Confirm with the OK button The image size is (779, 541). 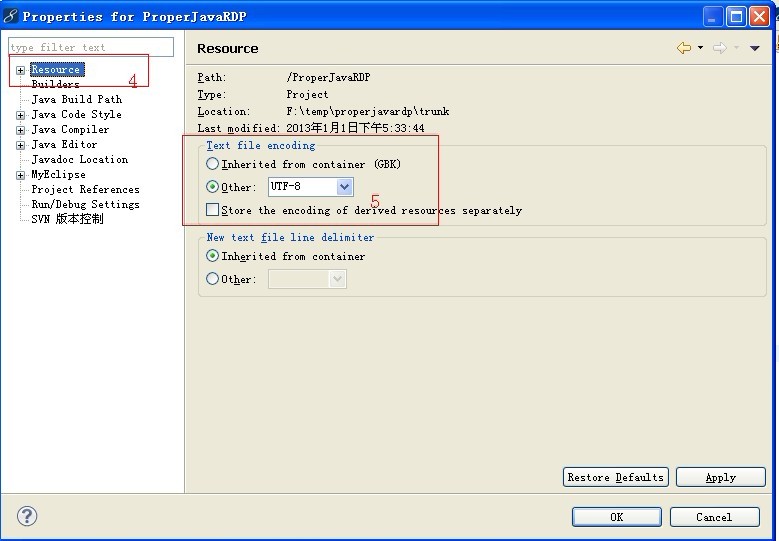[x=617, y=517]
